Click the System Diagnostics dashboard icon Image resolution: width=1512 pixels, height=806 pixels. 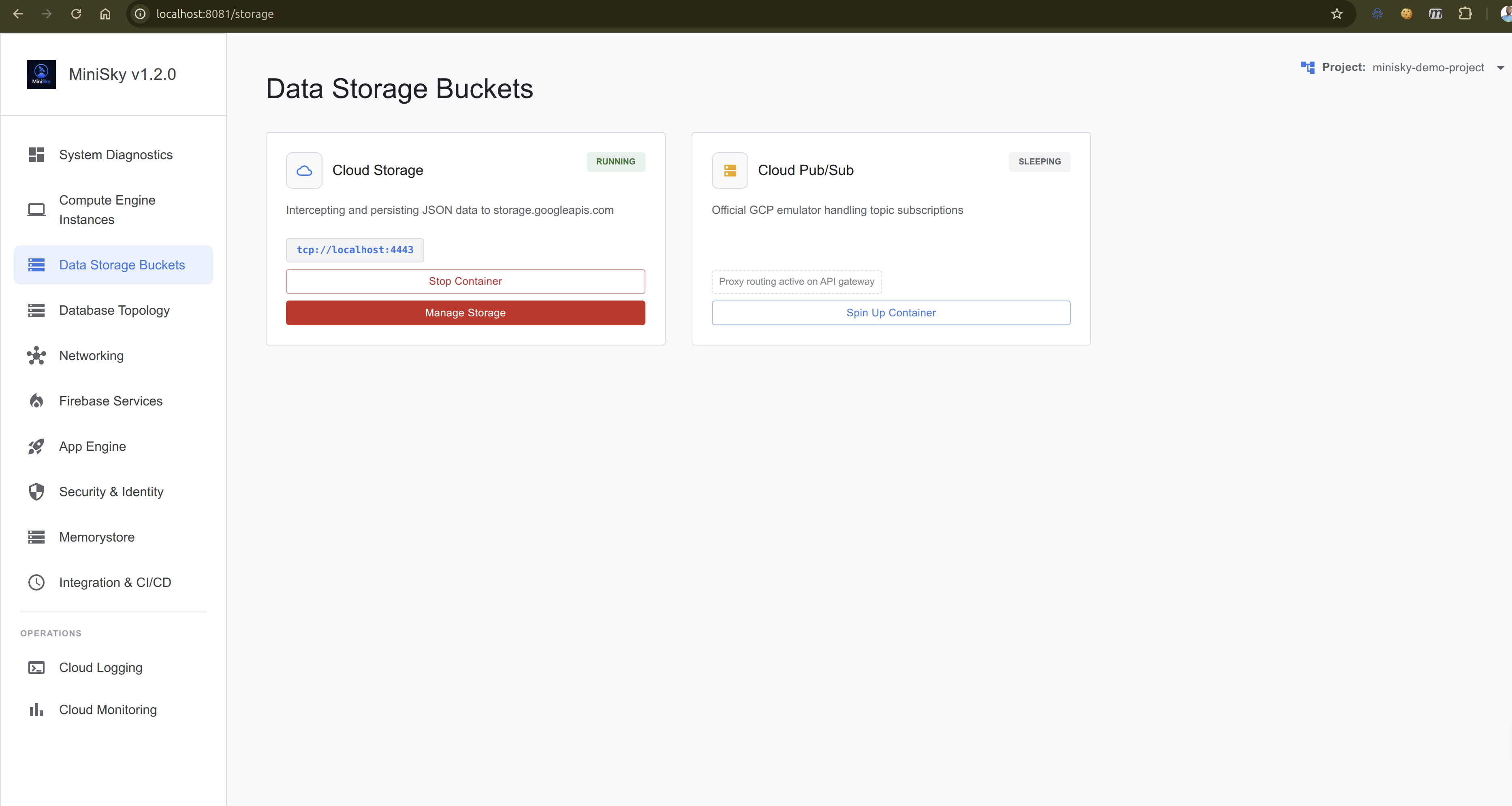(36, 155)
